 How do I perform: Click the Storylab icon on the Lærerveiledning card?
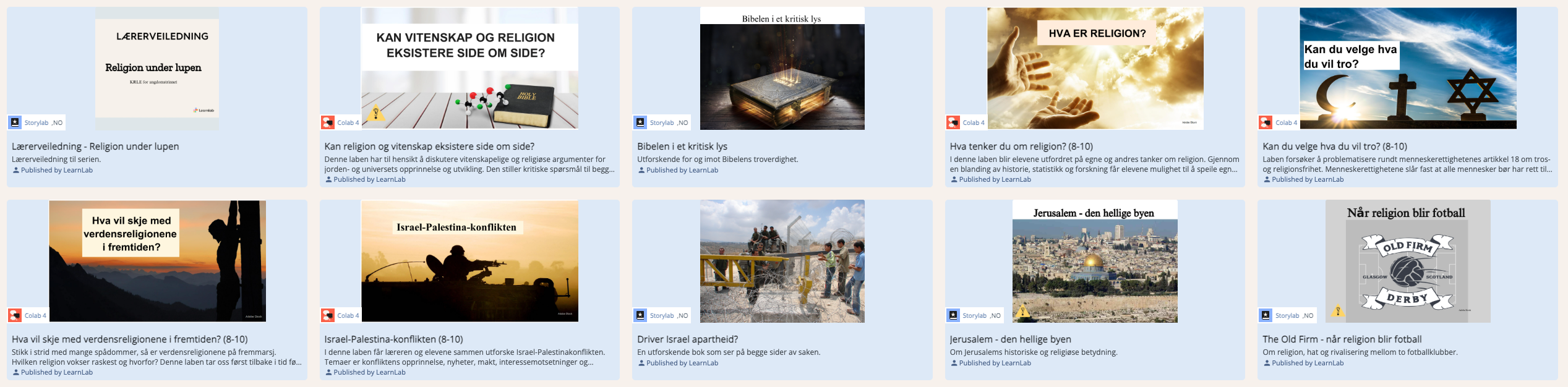point(15,122)
